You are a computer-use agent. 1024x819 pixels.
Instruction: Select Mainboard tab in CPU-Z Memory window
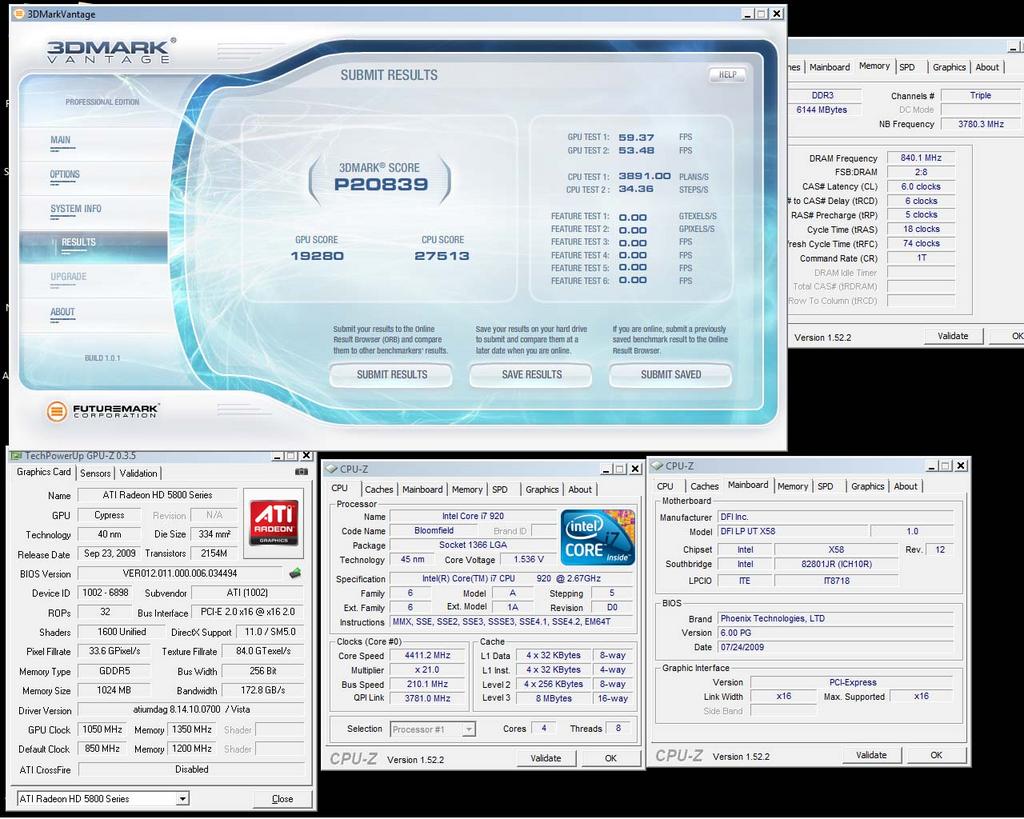point(829,67)
